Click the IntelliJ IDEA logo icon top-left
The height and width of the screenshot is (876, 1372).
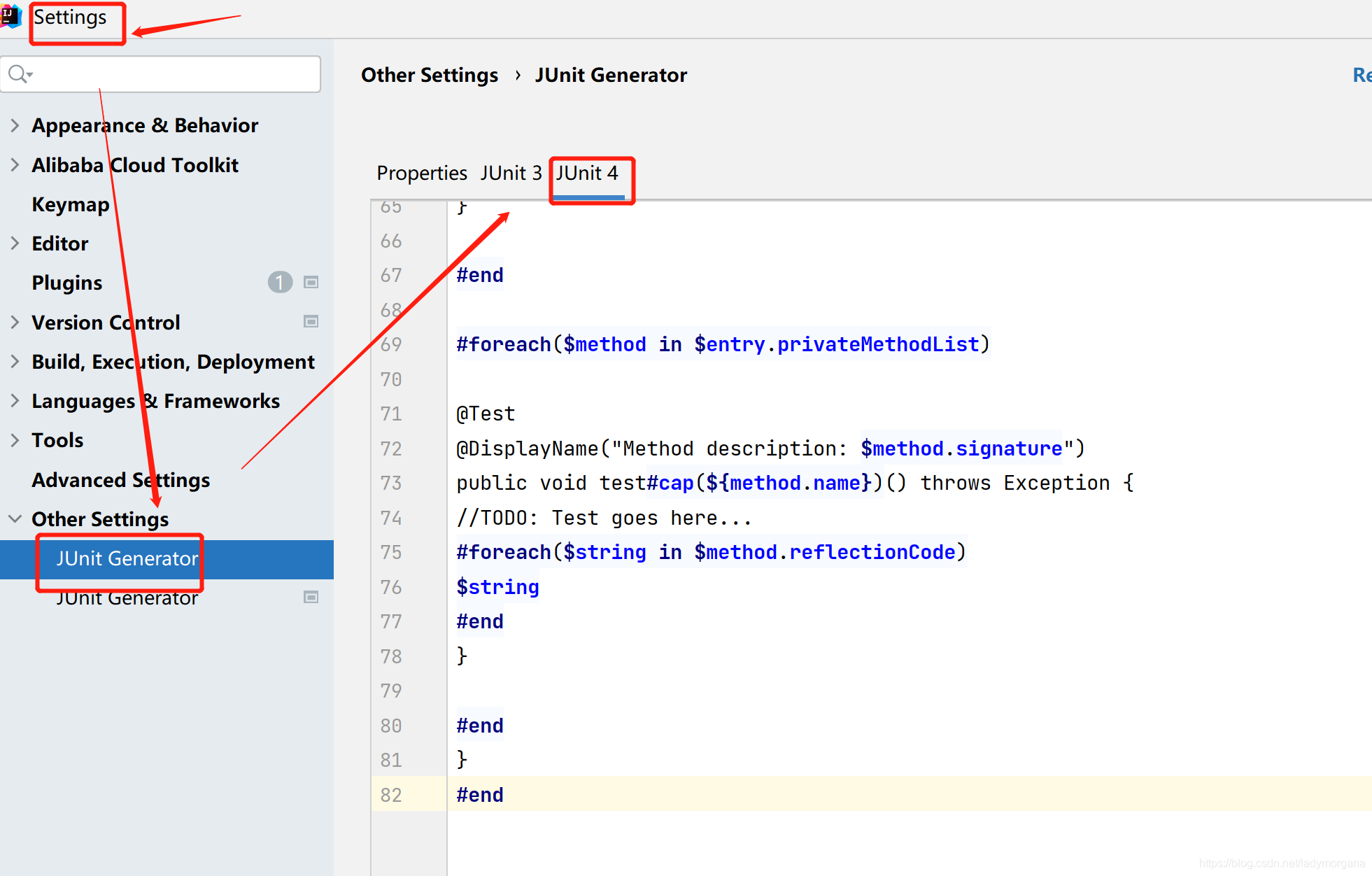pos(11,15)
